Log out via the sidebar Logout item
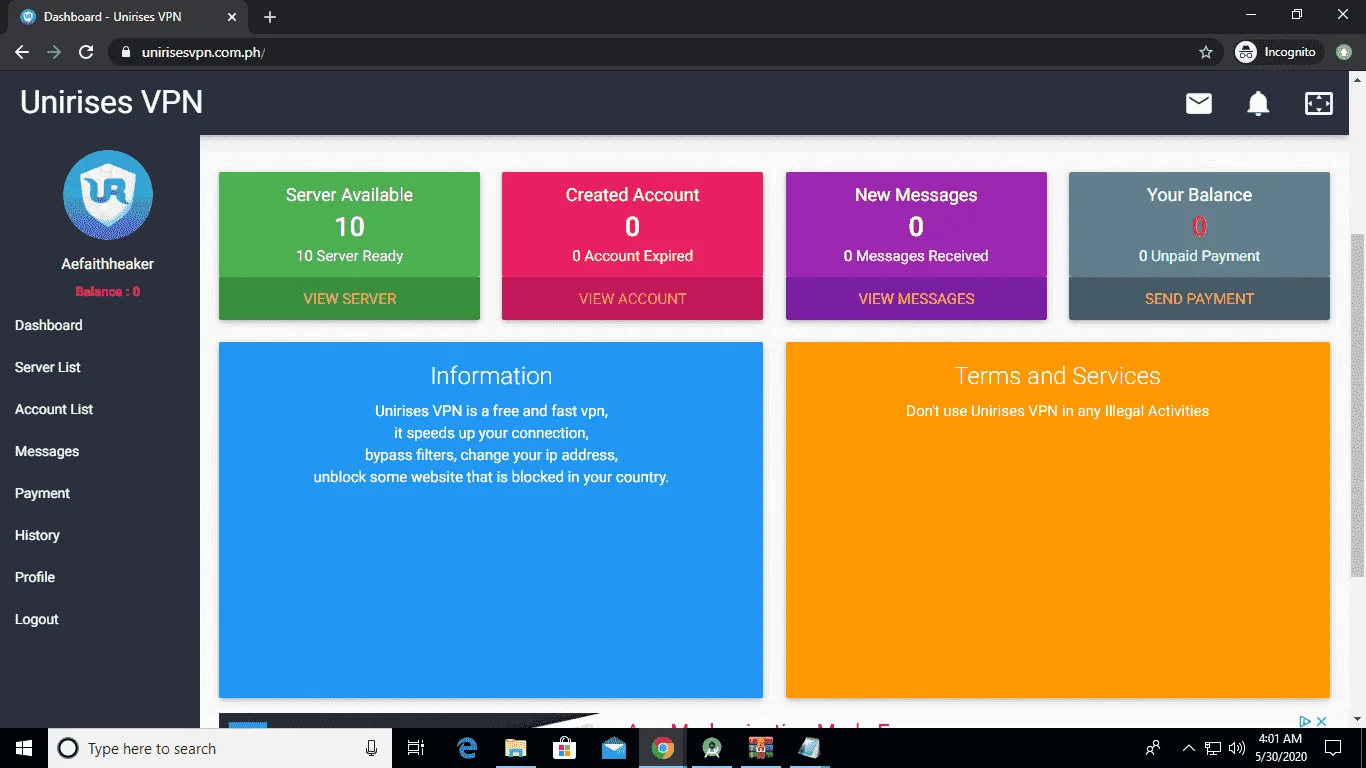This screenshot has width=1366, height=768. click(37, 619)
